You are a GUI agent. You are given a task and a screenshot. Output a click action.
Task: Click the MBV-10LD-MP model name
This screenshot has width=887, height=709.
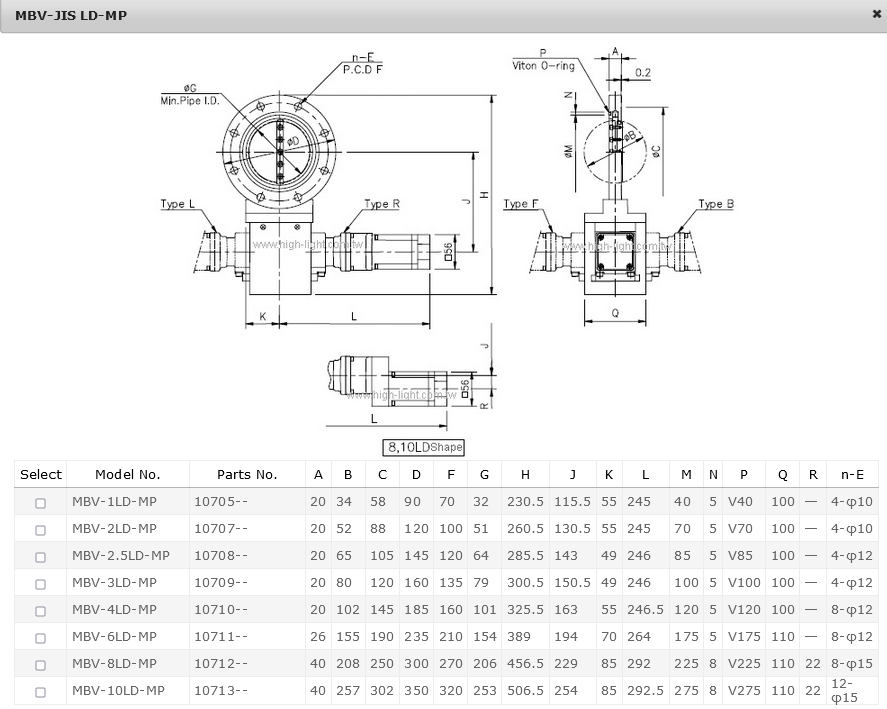click(118, 690)
